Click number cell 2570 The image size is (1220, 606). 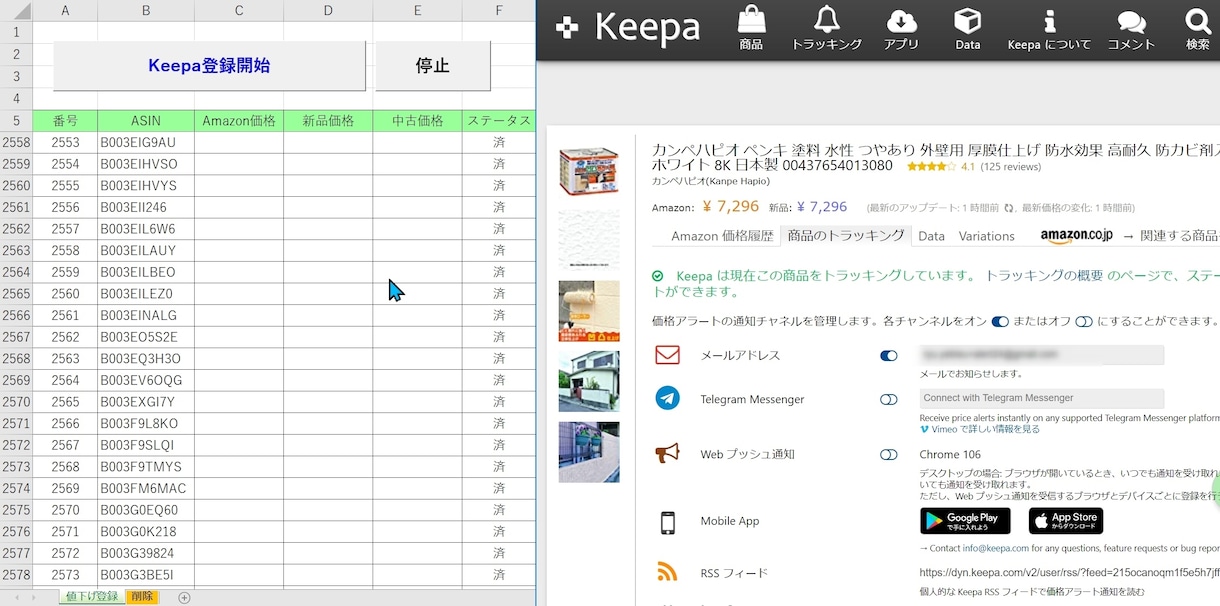(65, 510)
